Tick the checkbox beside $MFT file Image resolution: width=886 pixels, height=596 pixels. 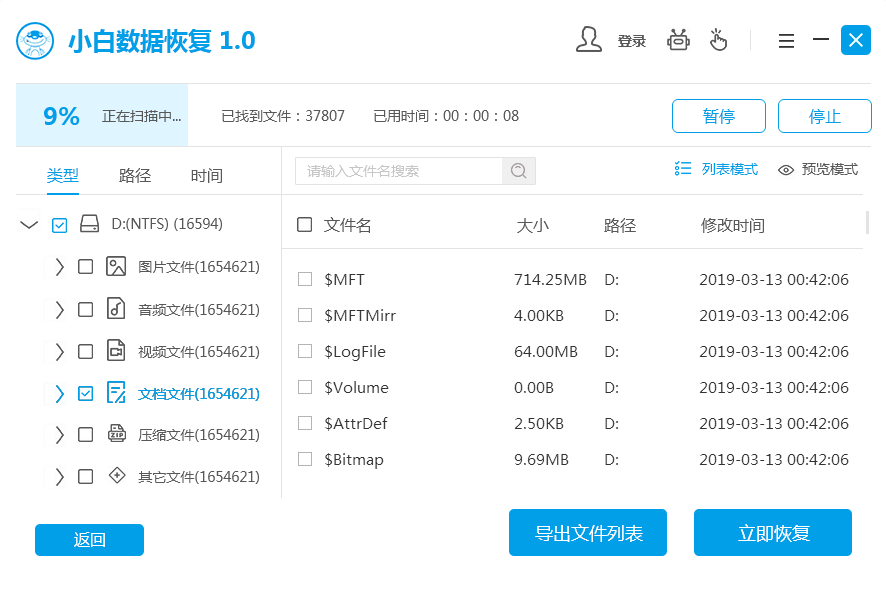(305, 279)
